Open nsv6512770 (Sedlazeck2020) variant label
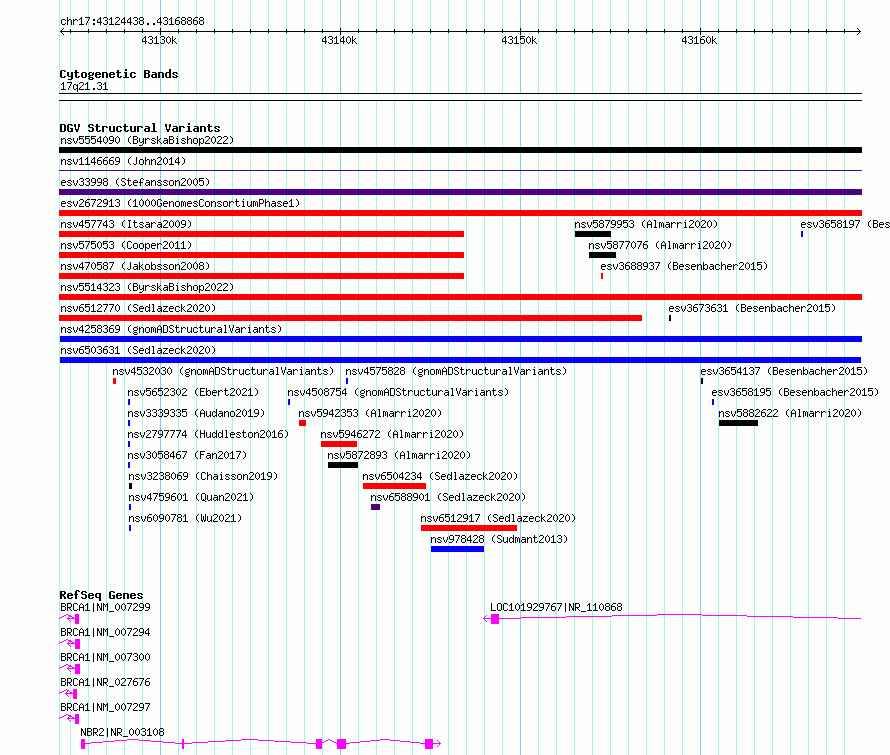890x755 pixels. point(138,308)
